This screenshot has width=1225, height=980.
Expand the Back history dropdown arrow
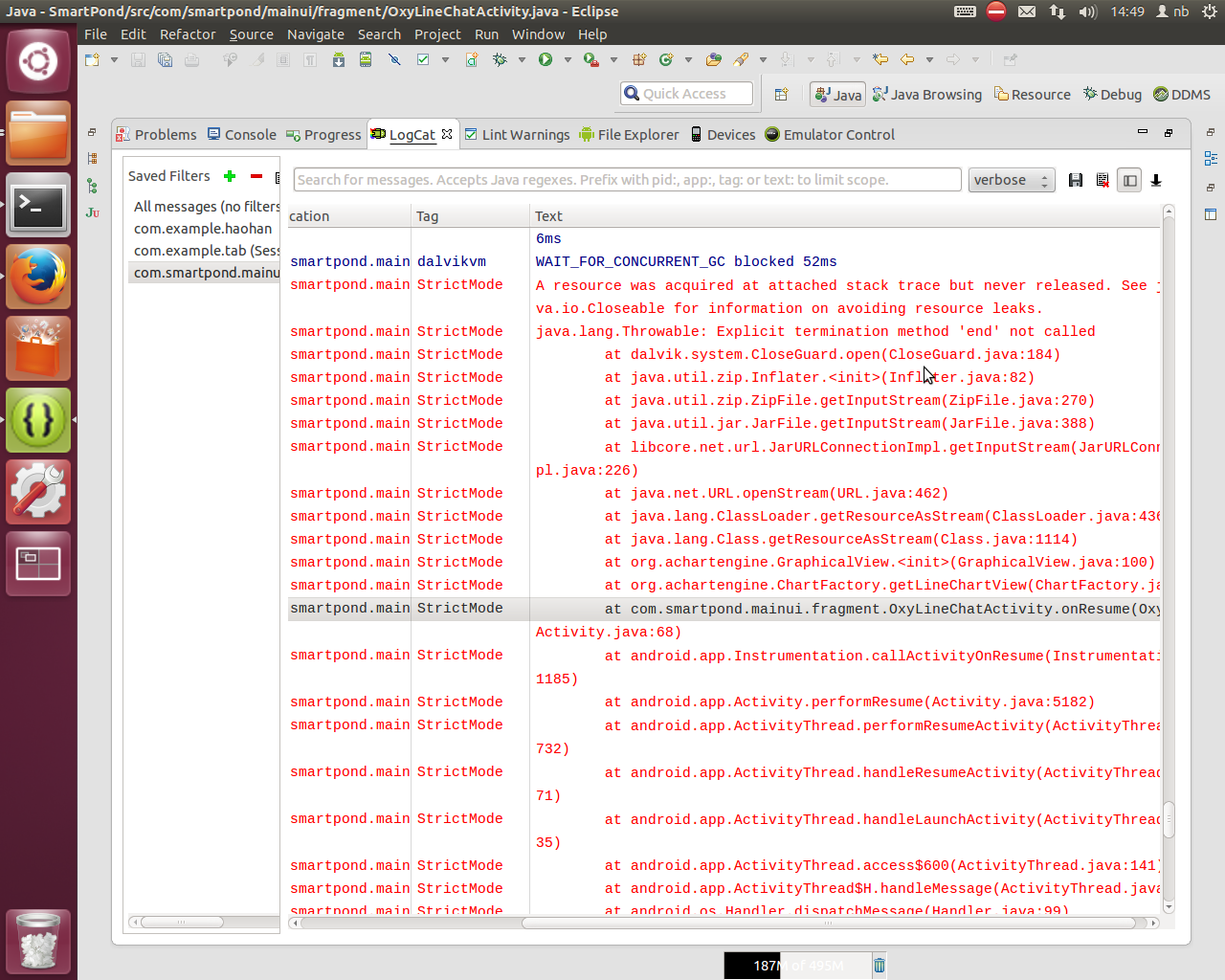929,59
